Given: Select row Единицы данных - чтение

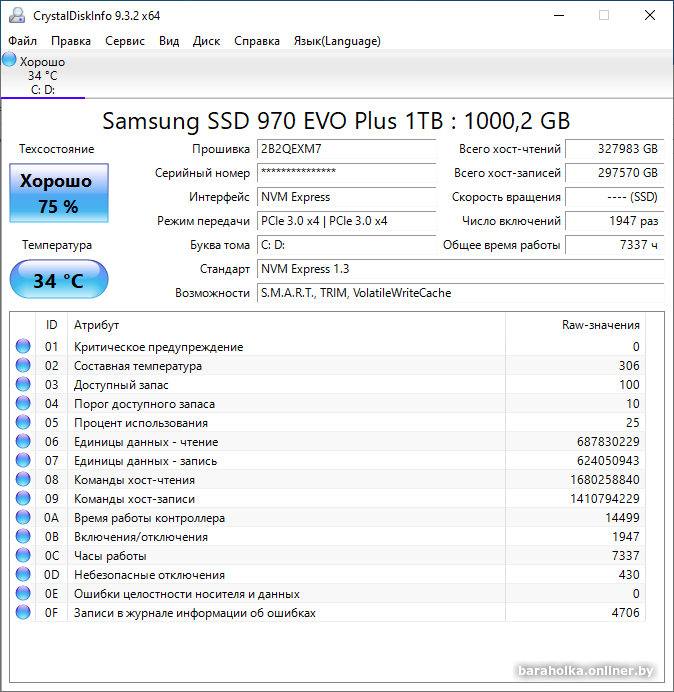Looking at the screenshot, I should pos(328,441).
